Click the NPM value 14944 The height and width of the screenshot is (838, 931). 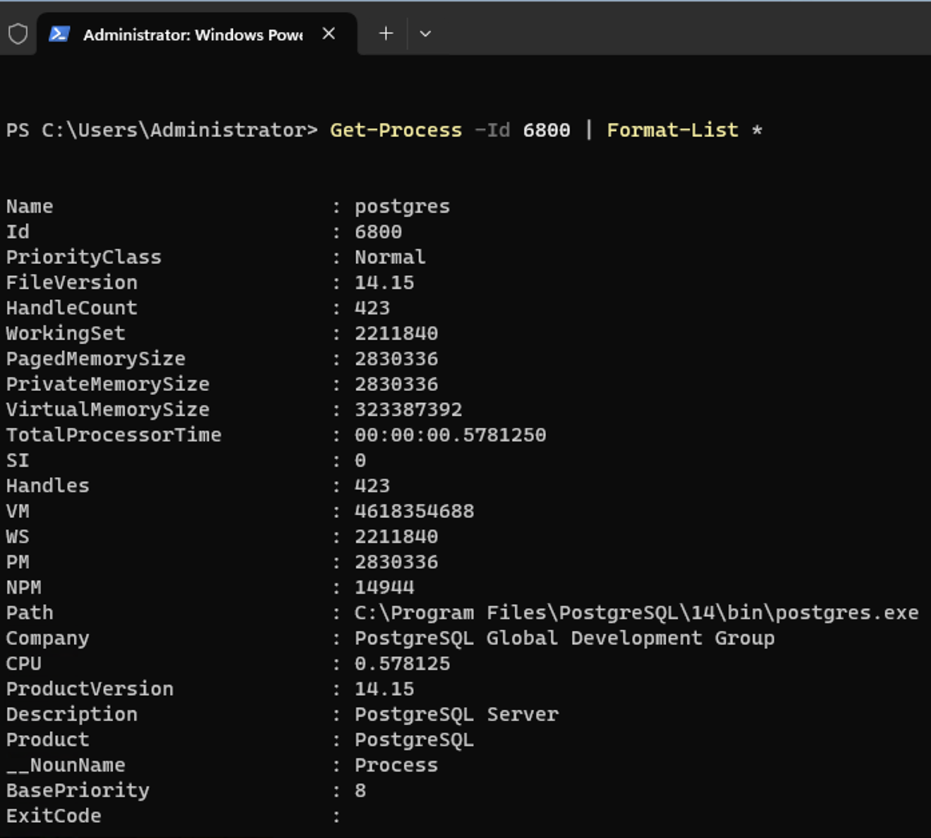pyautogui.click(x=384, y=587)
